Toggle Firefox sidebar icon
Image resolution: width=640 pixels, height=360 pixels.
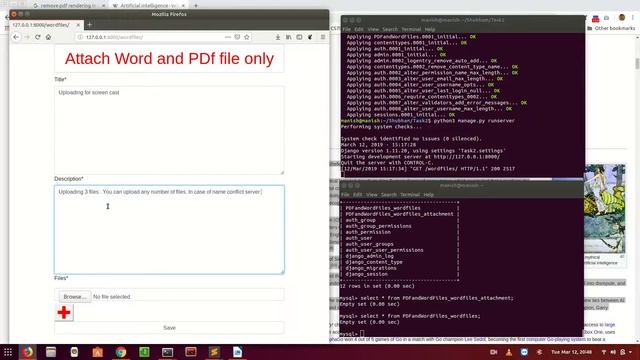point(299,37)
